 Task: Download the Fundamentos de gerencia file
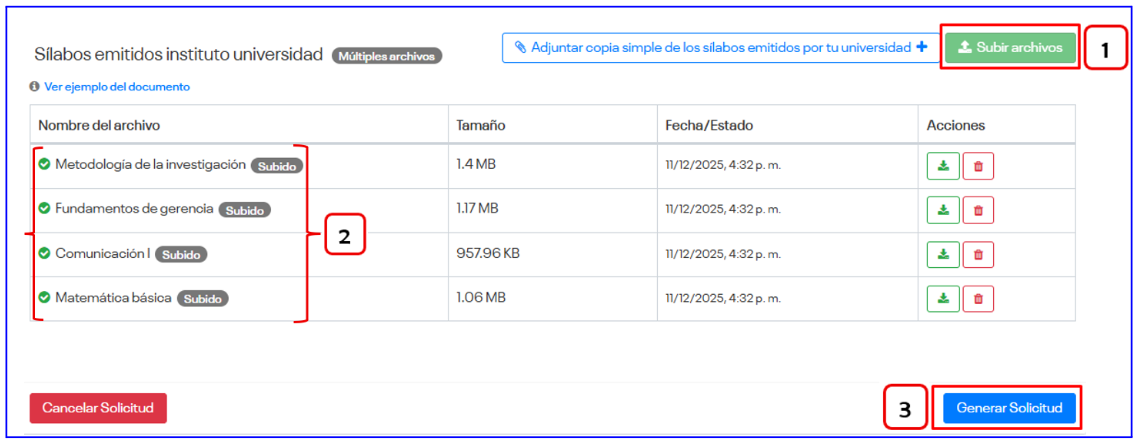tap(943, 210)
